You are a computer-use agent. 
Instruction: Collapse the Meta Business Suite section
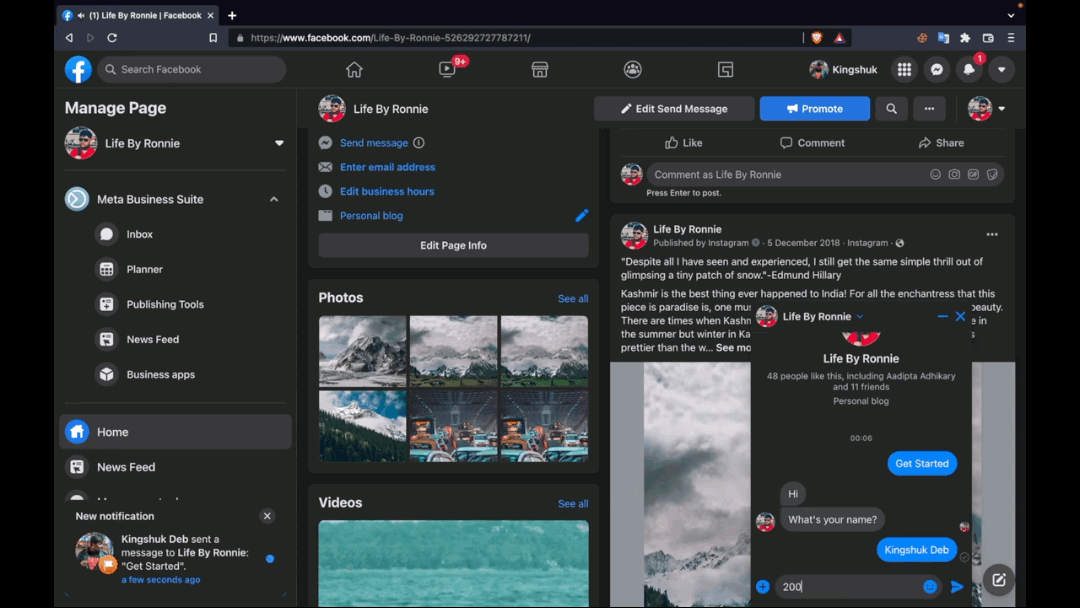pos(274,200)
